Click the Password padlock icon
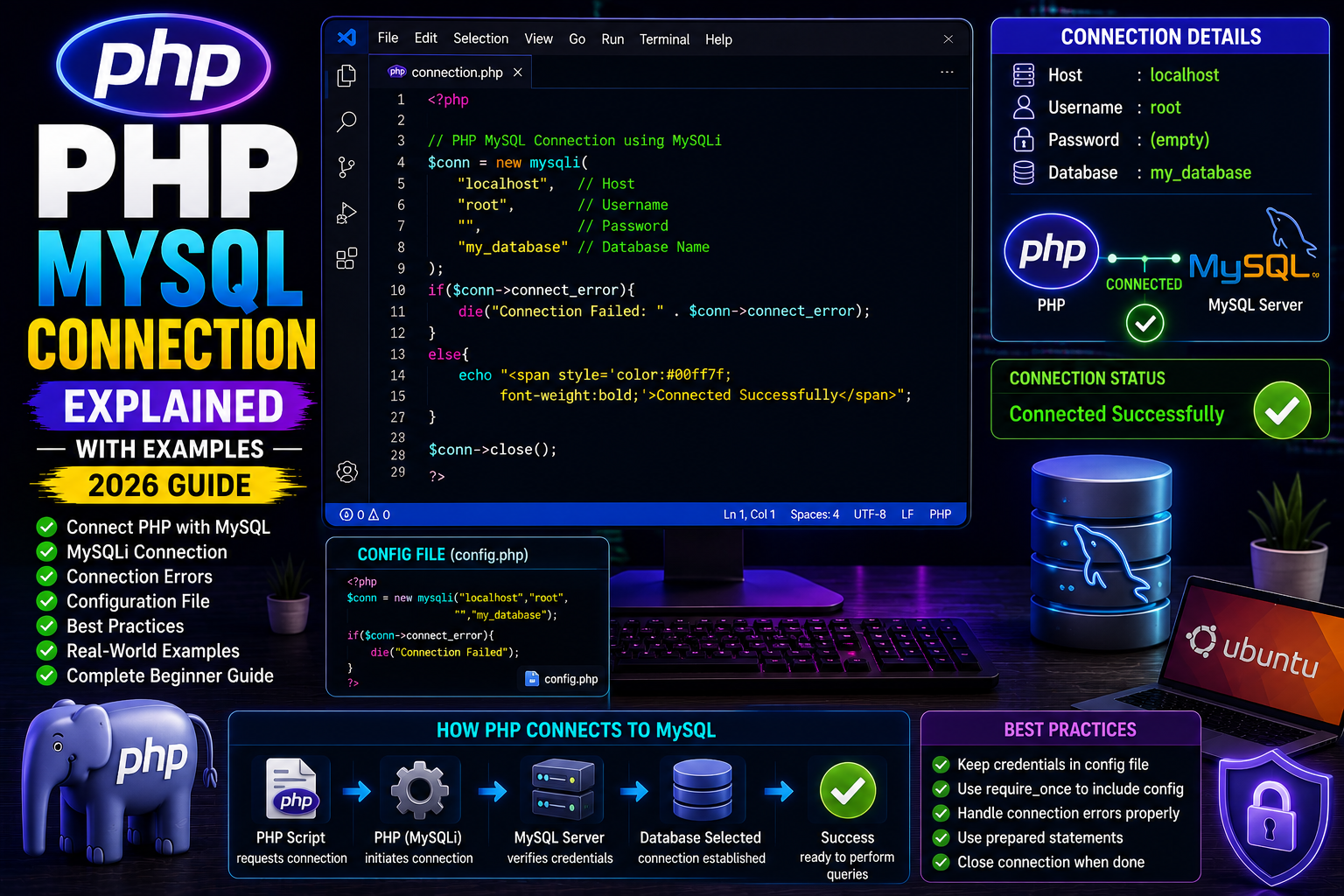The height and width of the screenshot is (896, 1344). tap(1024, 140)
